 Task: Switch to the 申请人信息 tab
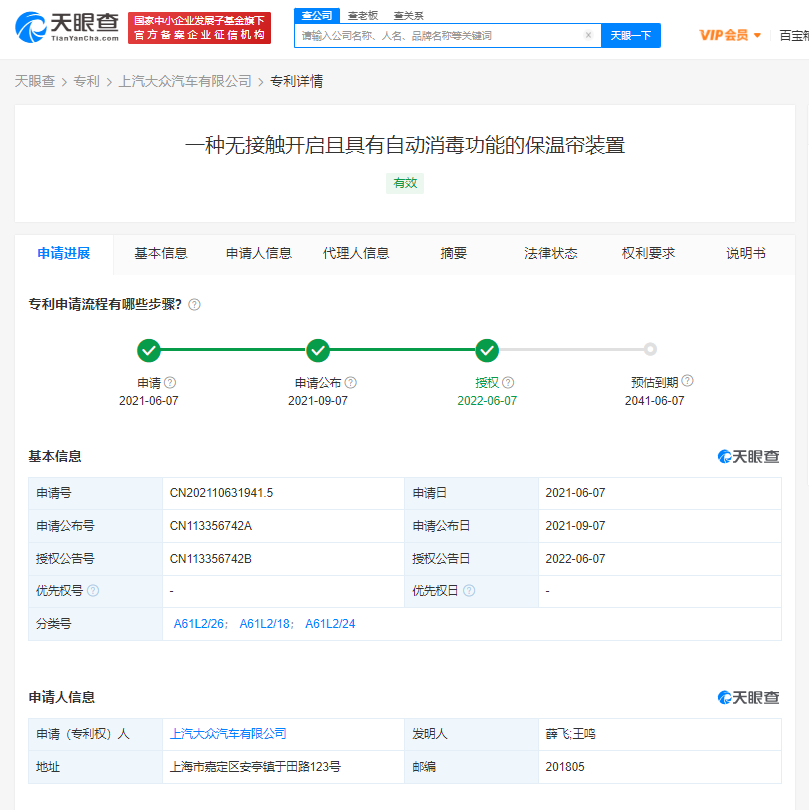click(259, 254)
